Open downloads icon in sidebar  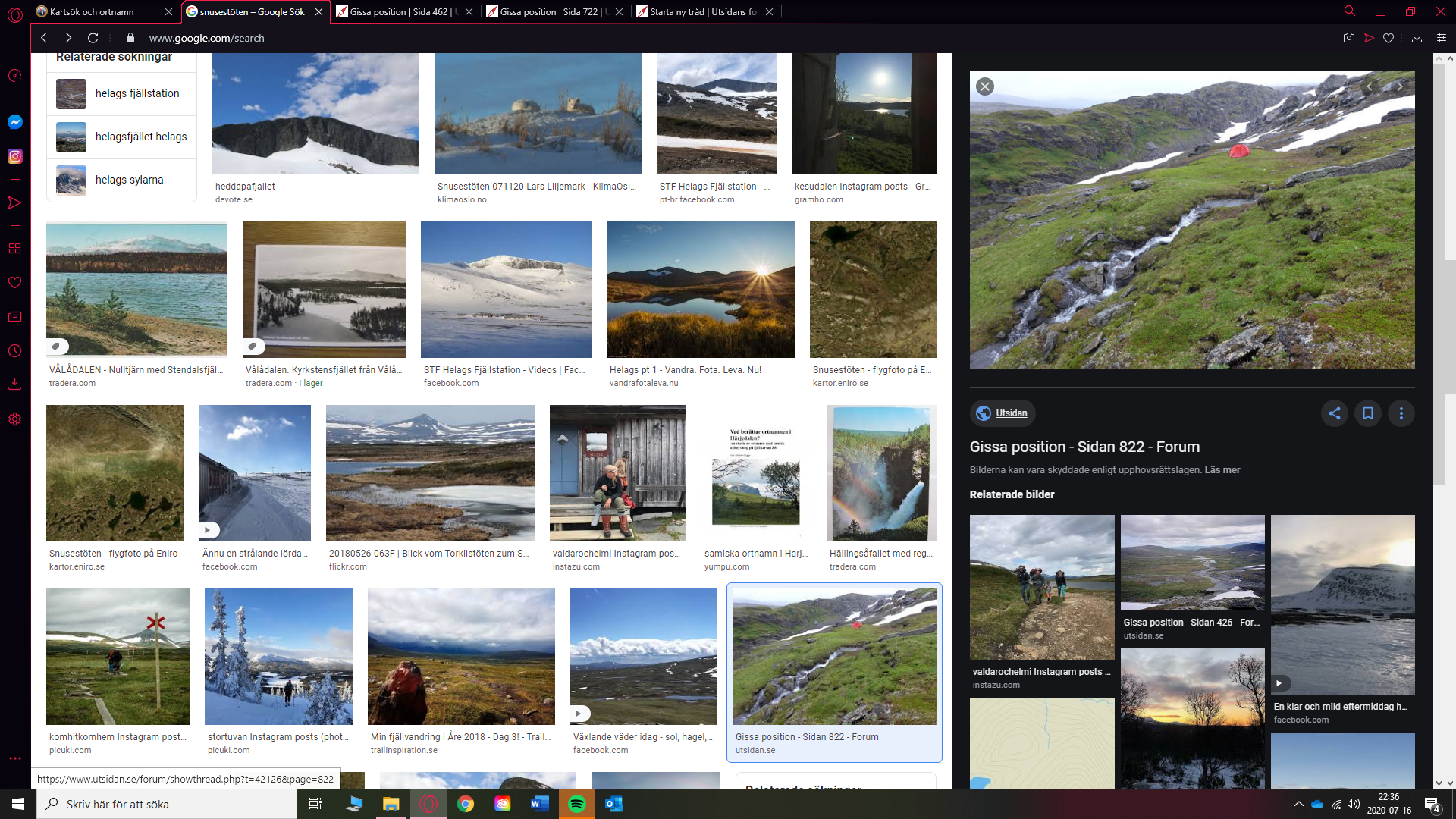(x=14, y=384)
